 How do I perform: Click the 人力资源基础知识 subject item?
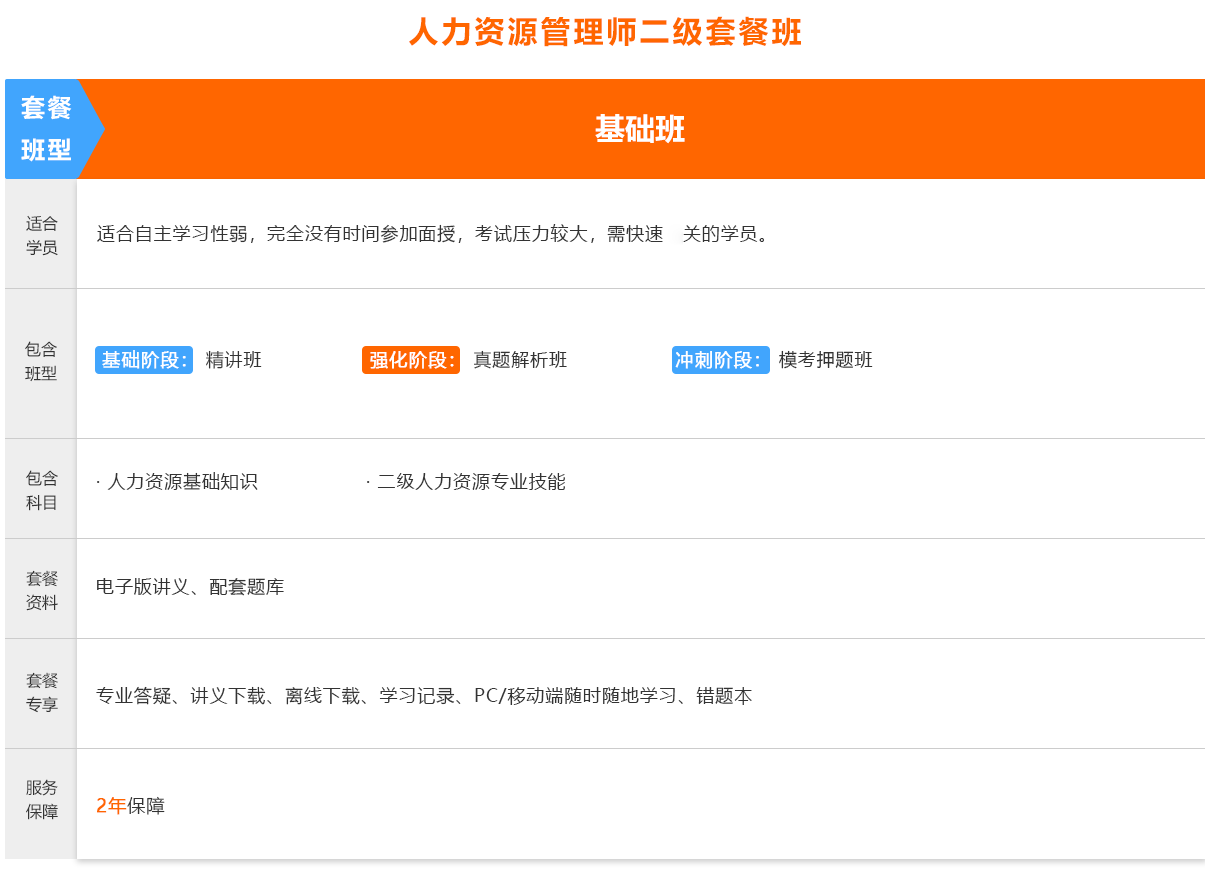click(182, 482)
